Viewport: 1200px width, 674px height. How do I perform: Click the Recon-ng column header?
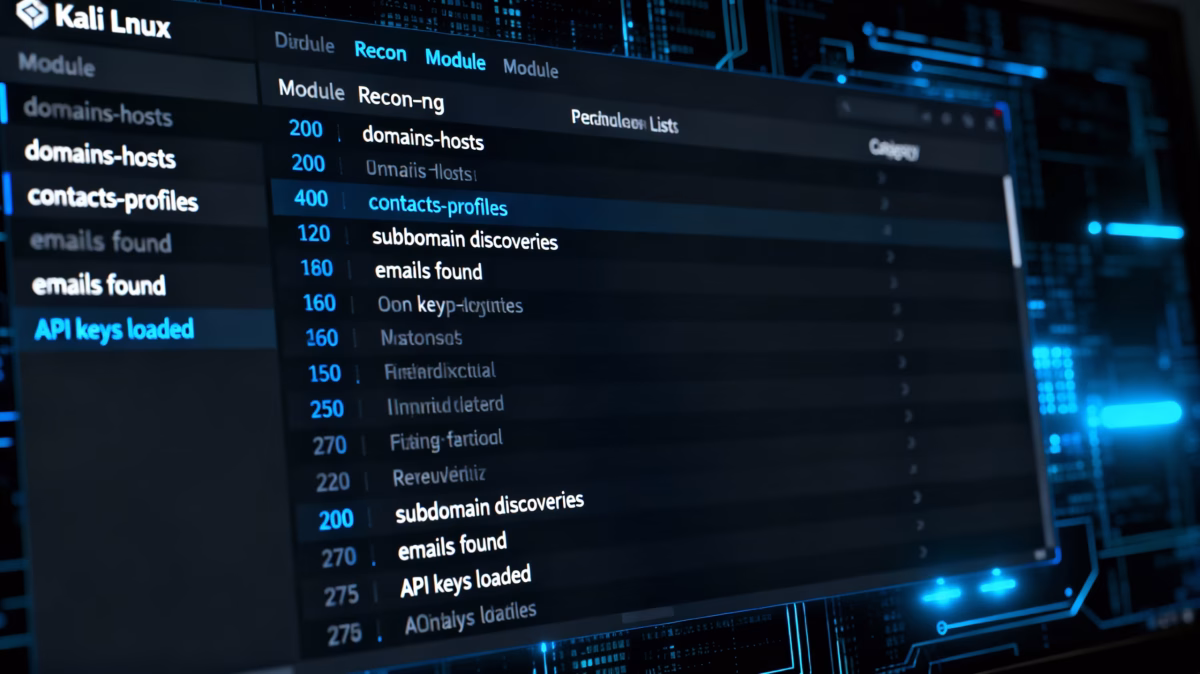[x=401, y=98]
